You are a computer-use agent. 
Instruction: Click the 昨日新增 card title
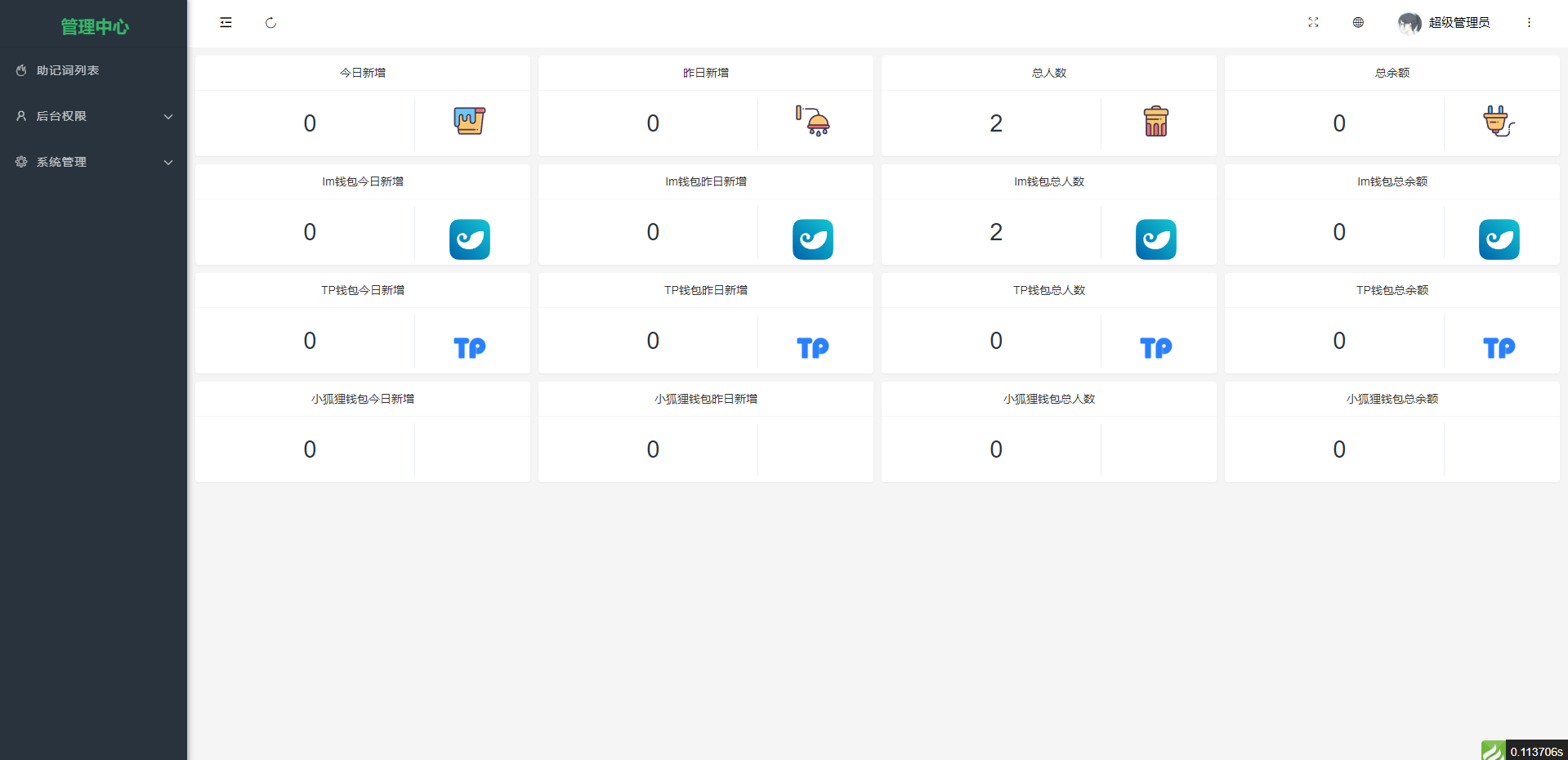click(706, 73)
